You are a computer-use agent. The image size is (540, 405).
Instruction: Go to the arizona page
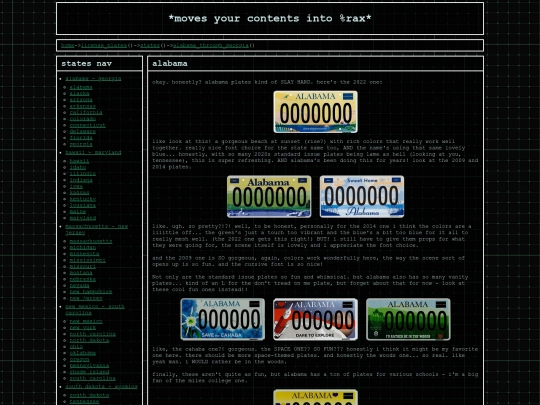pos(81,100)
